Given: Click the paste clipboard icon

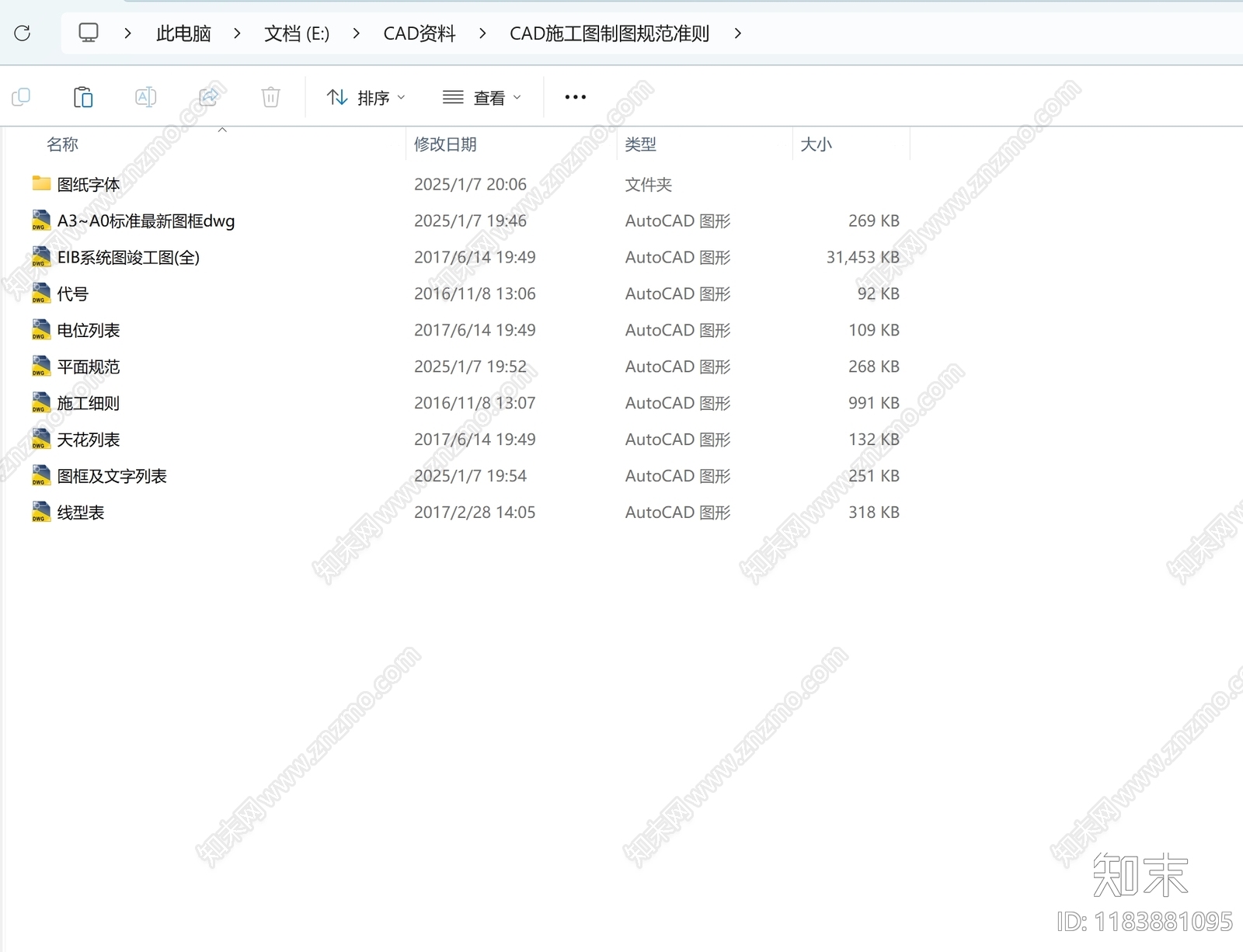Looking at the screenshot, I should point(83,97).
